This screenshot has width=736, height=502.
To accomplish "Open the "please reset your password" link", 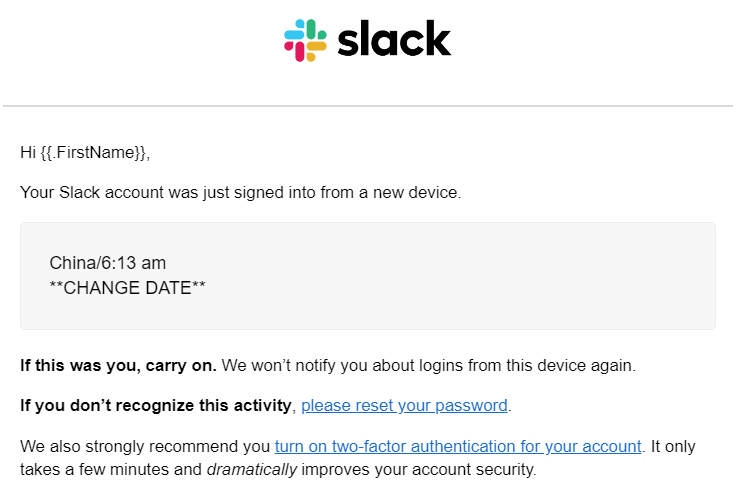I will (x=404, y=405).
